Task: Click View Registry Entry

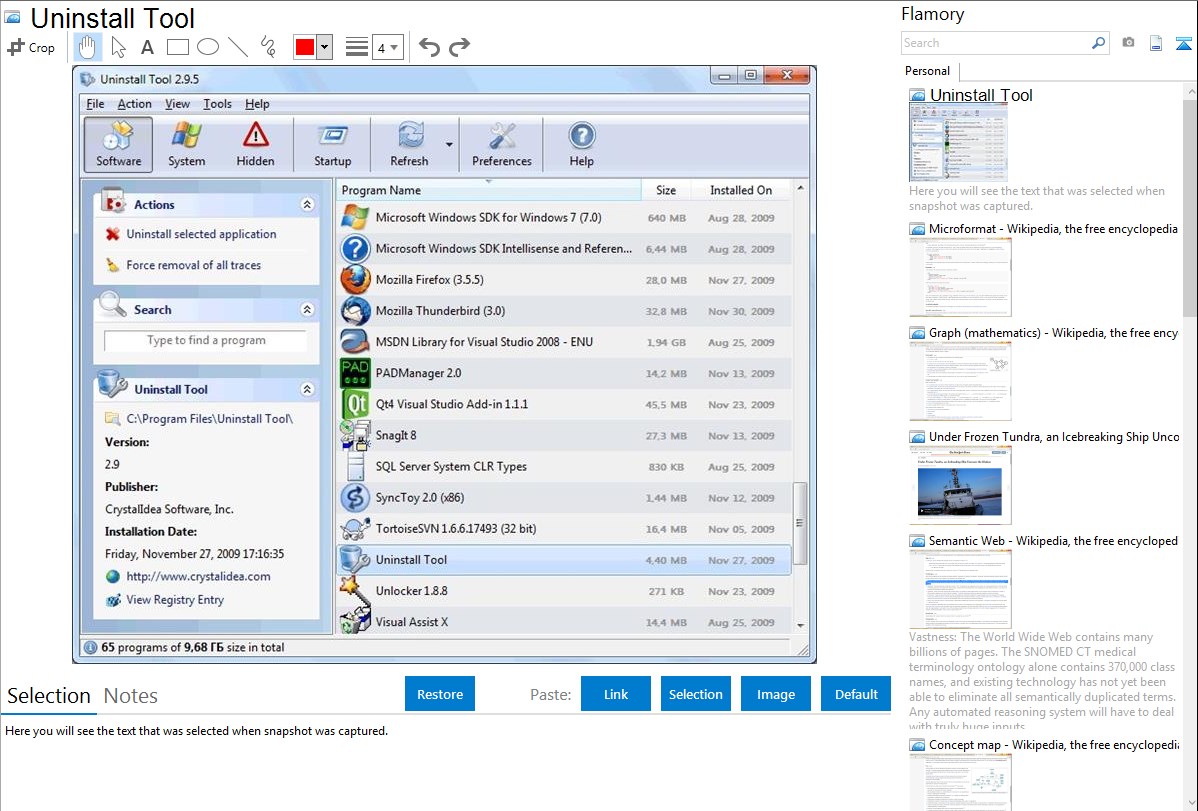Action: [x=175, y=600]
